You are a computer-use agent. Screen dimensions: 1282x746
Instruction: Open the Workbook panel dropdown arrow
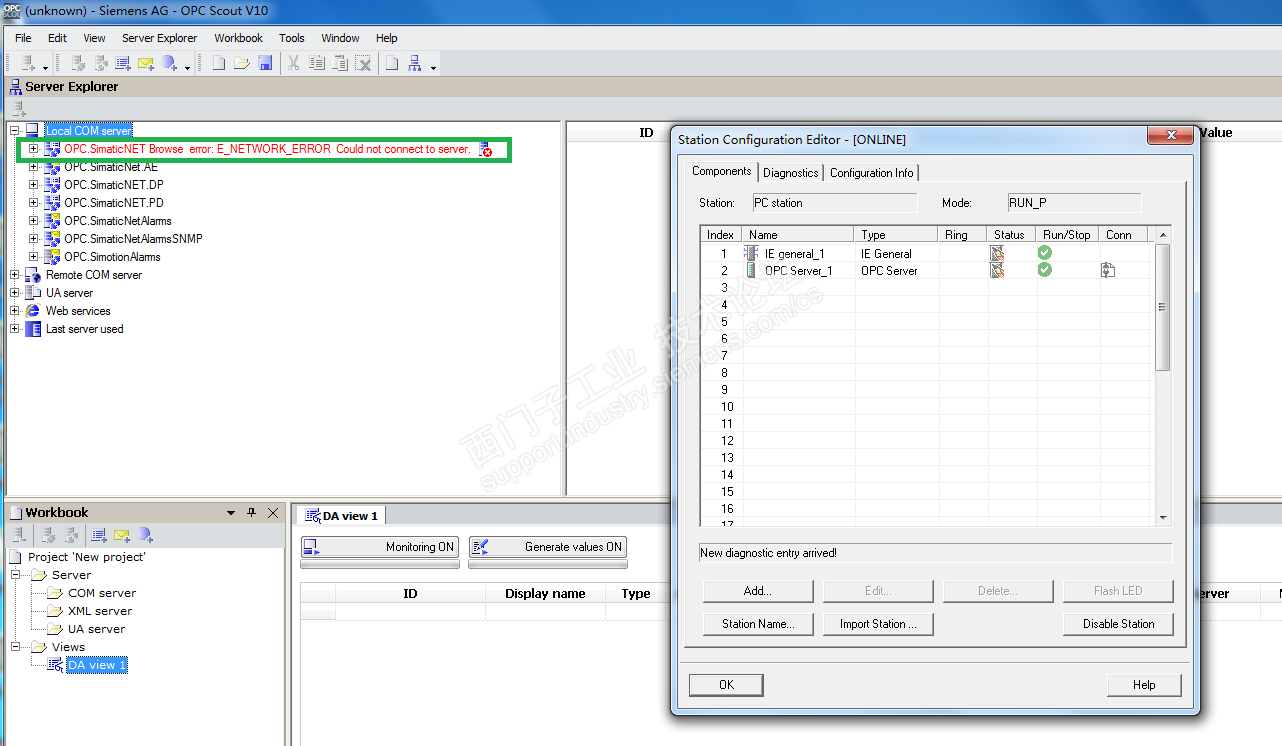point(232,512)
